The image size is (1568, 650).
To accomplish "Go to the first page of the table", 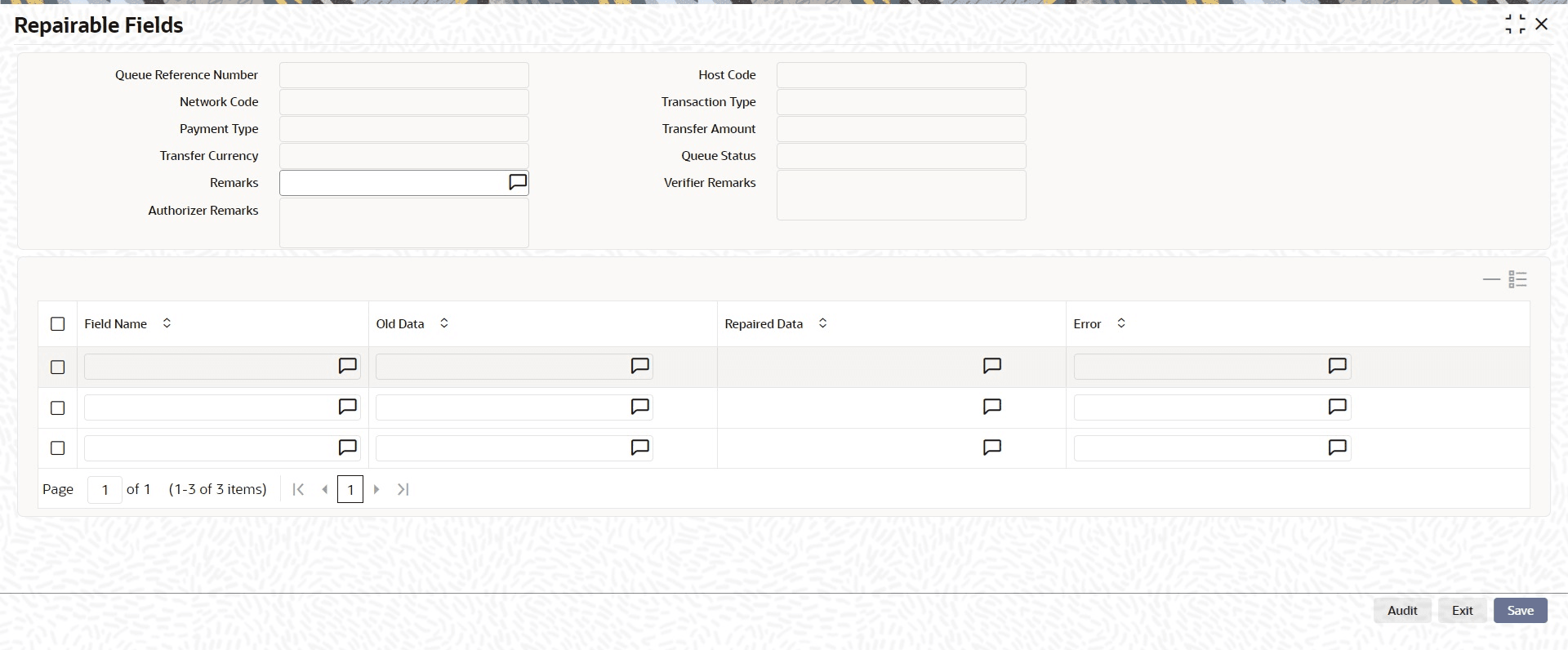I will tap(299, 489).
